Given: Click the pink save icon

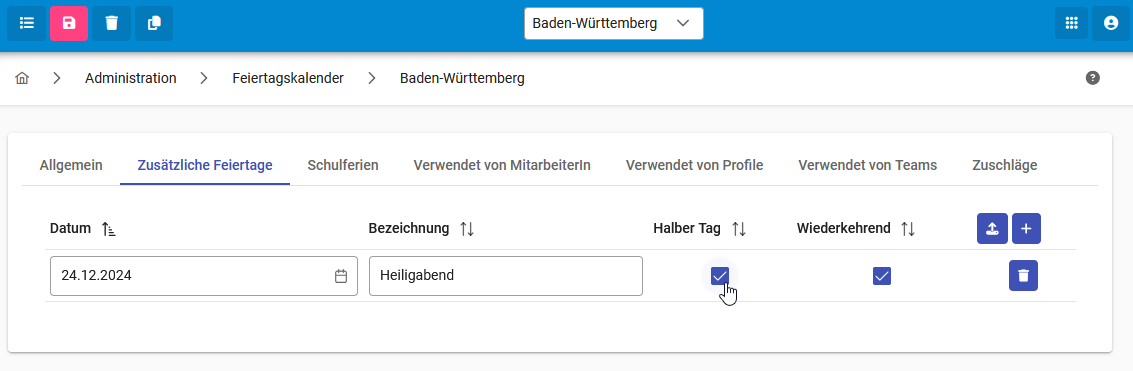Looking at the screenshot, I should pos(69,23).
